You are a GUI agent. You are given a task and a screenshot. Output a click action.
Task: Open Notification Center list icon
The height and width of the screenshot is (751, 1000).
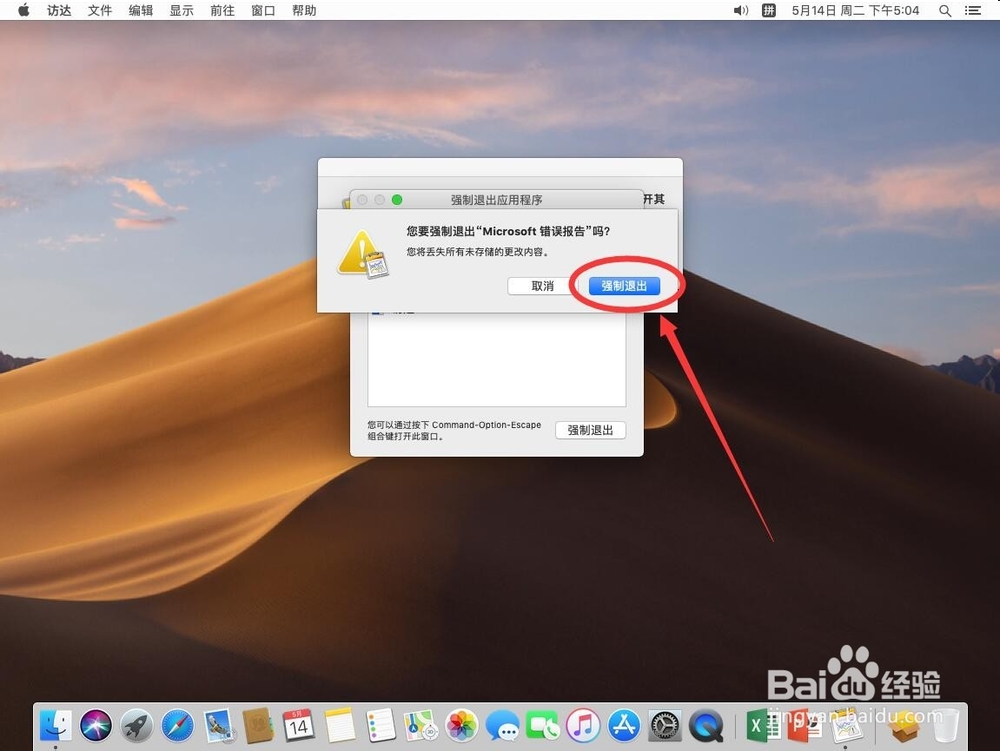click(x=973, y=10)
